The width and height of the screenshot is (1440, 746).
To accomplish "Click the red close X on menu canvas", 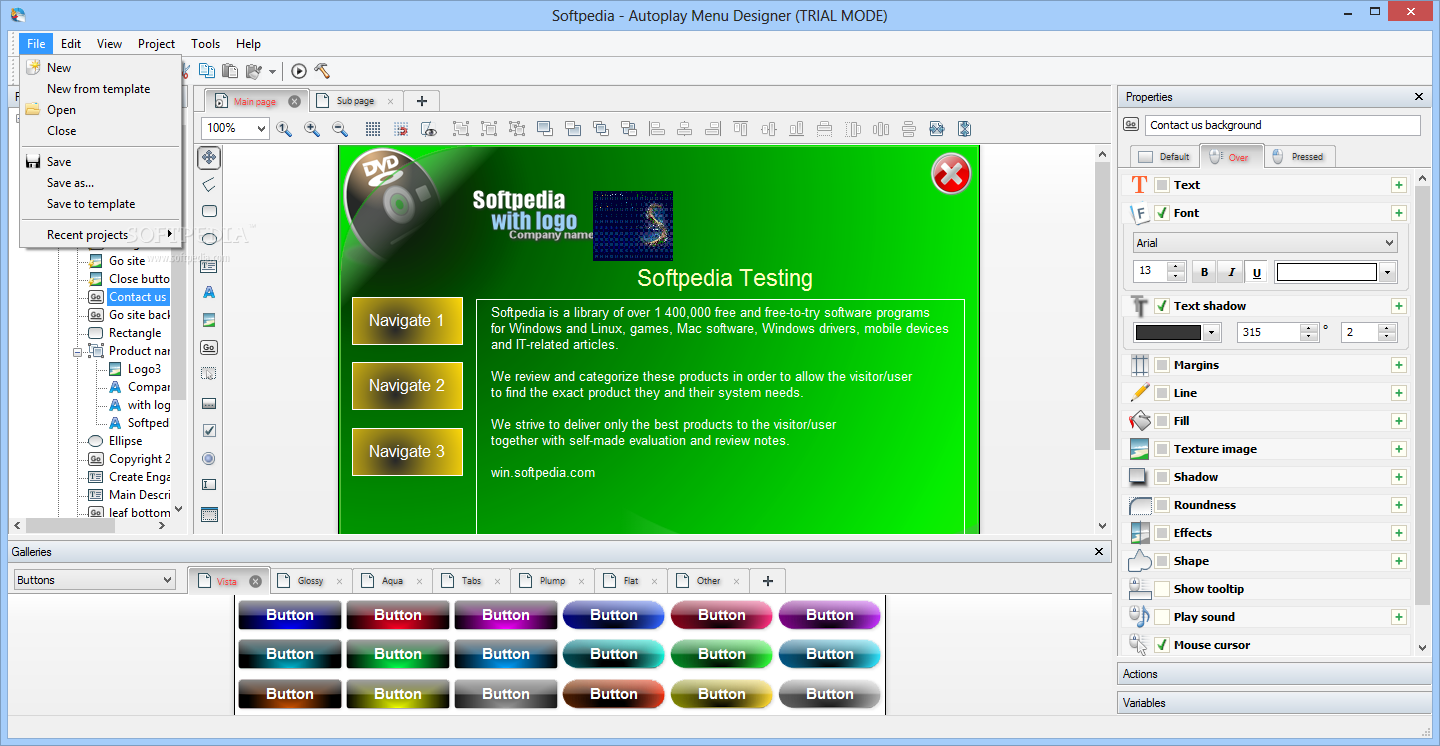I will pyautogui.click(x=951, y=174).
